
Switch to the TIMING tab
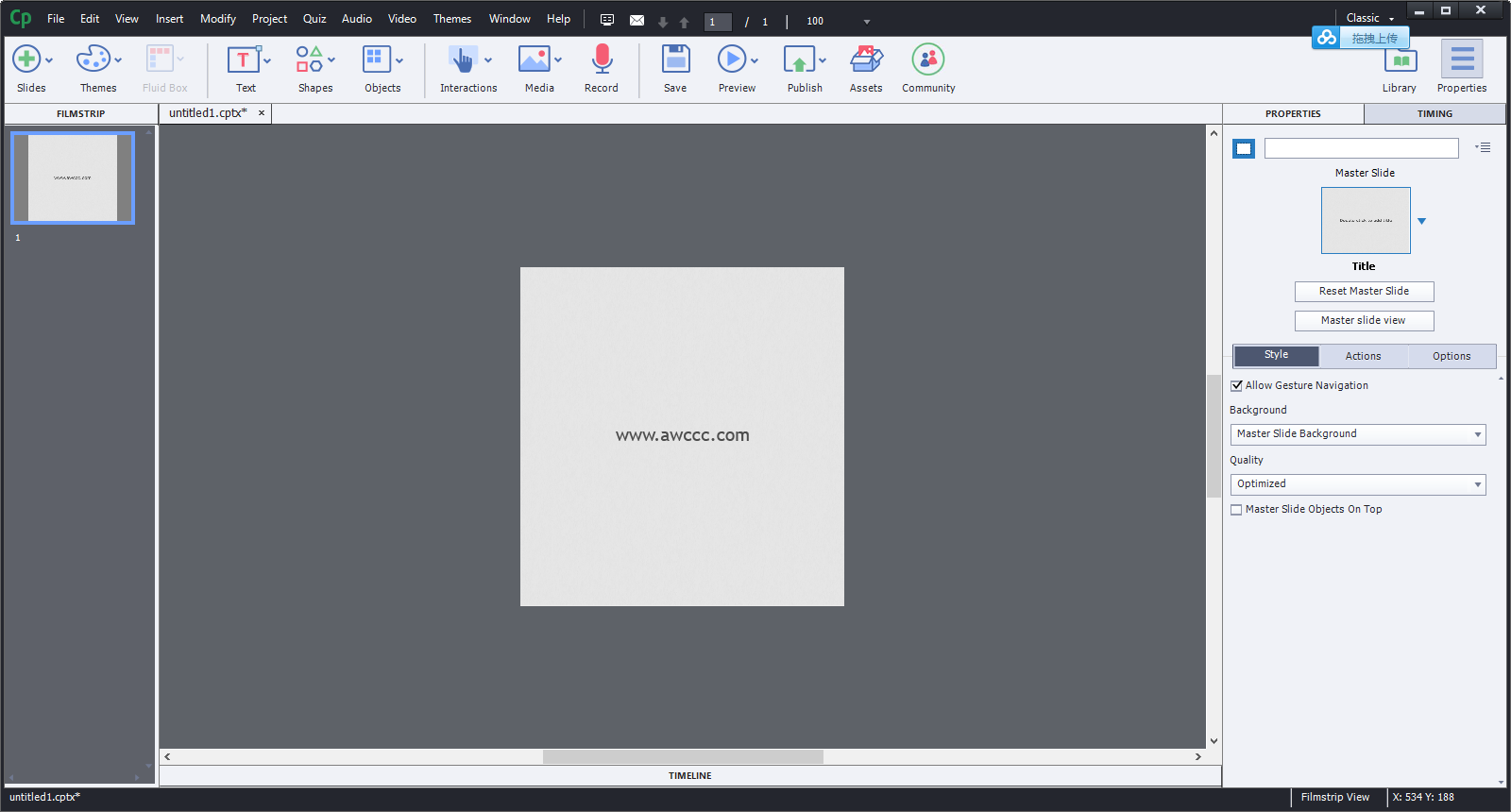tap(1435, 113)
